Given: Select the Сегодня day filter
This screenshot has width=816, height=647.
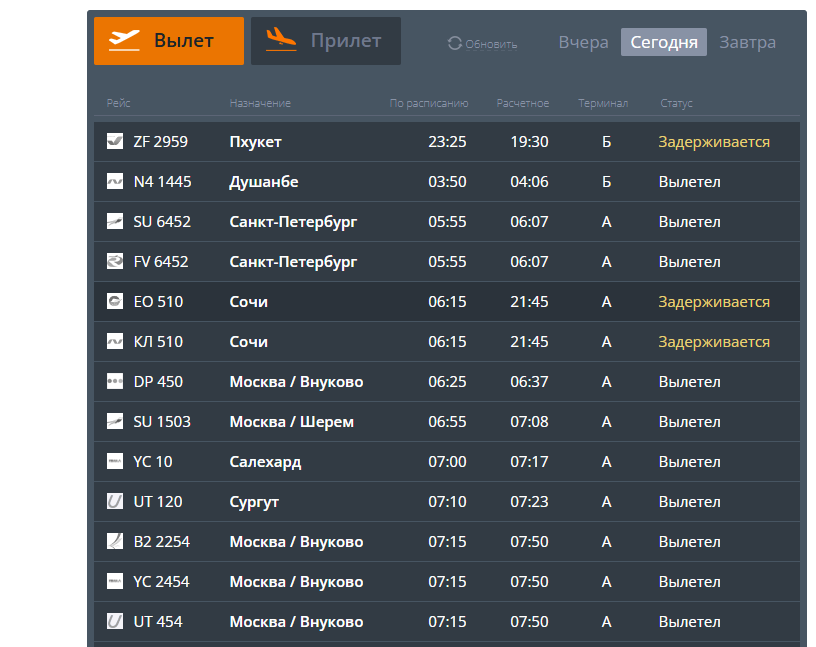Looking at the screenshot, I should pos(664,42).
